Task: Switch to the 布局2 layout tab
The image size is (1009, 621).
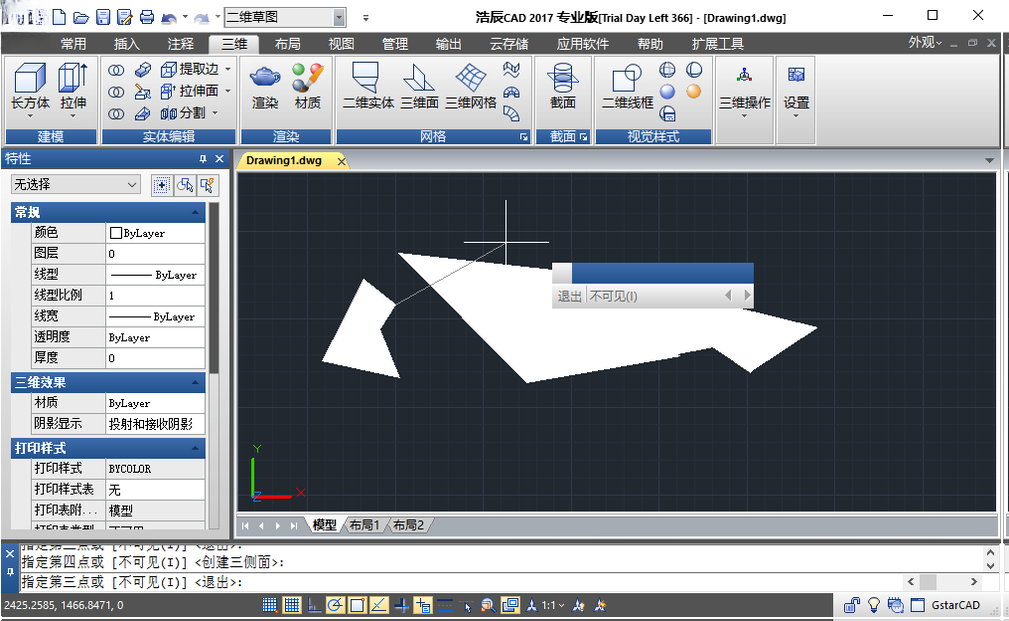Action: point(408,525)
